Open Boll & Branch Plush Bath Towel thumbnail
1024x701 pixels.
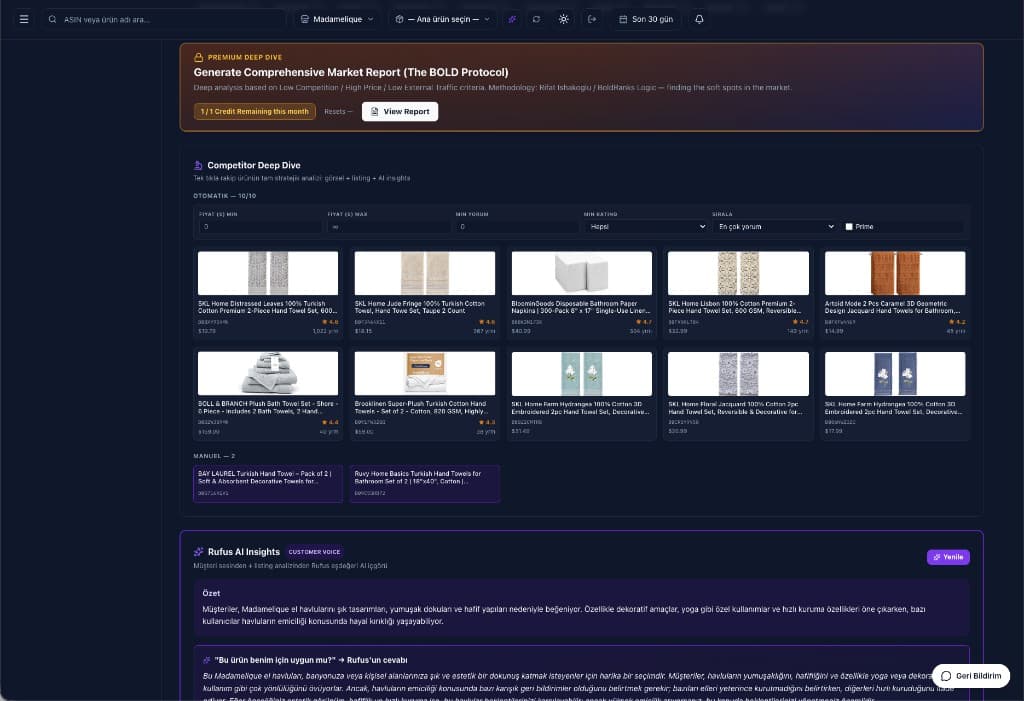tap(268, 374)
